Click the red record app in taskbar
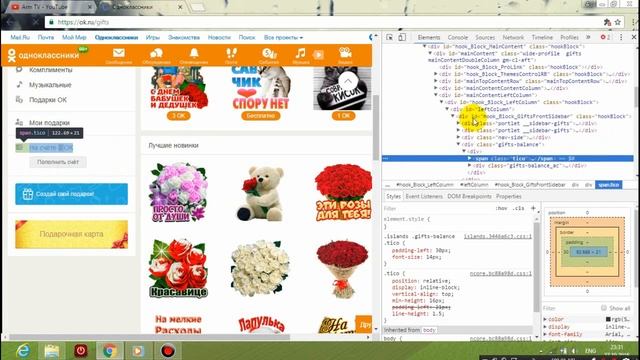This screenshot has width=640, height=360. (x=167, y=351)
